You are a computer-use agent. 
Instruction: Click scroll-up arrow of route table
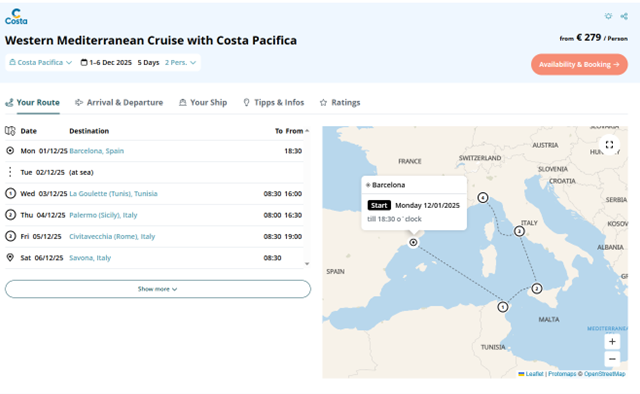(x=307, y=131)
